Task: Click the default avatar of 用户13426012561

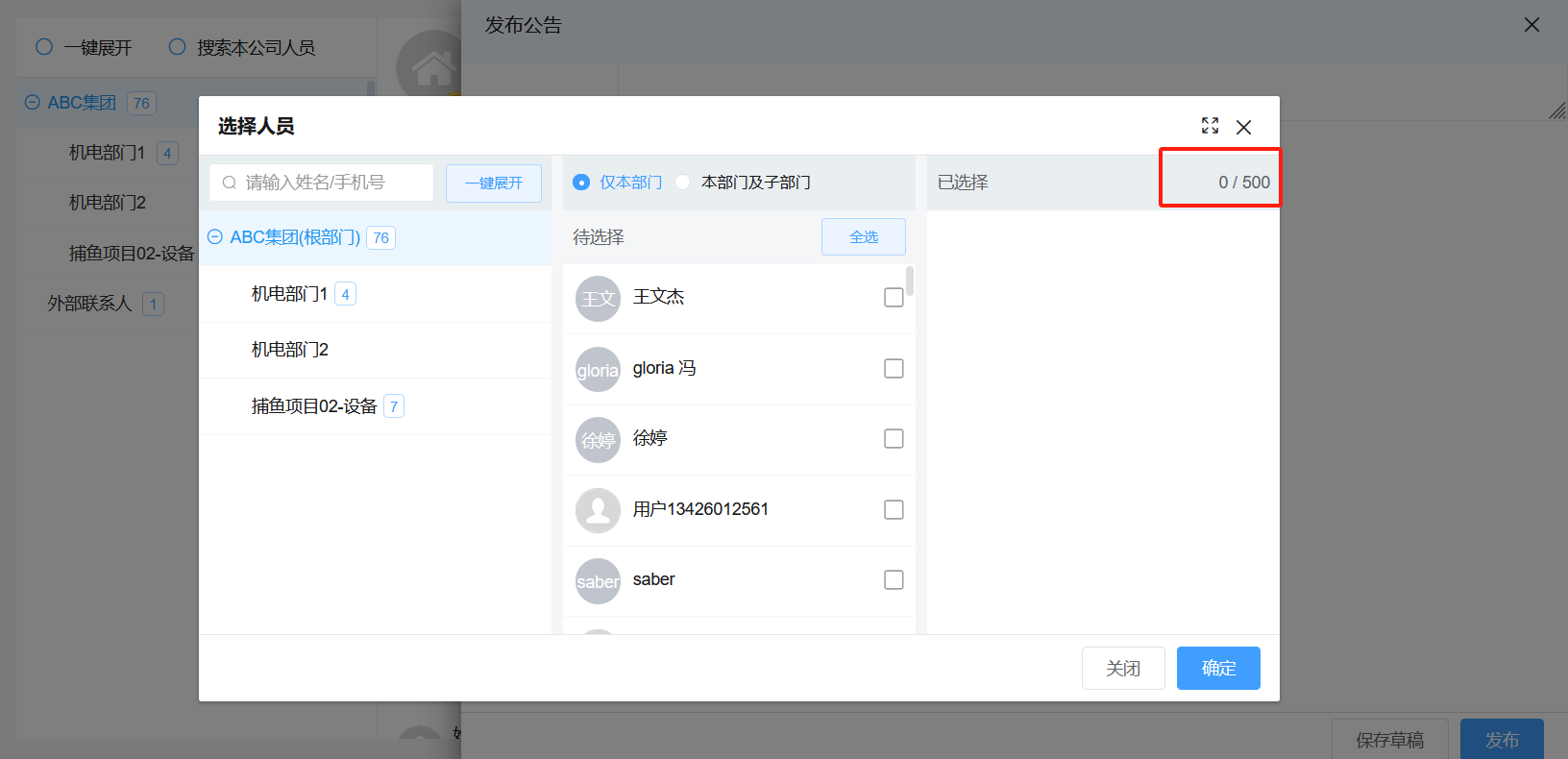Action: point(598,510)
